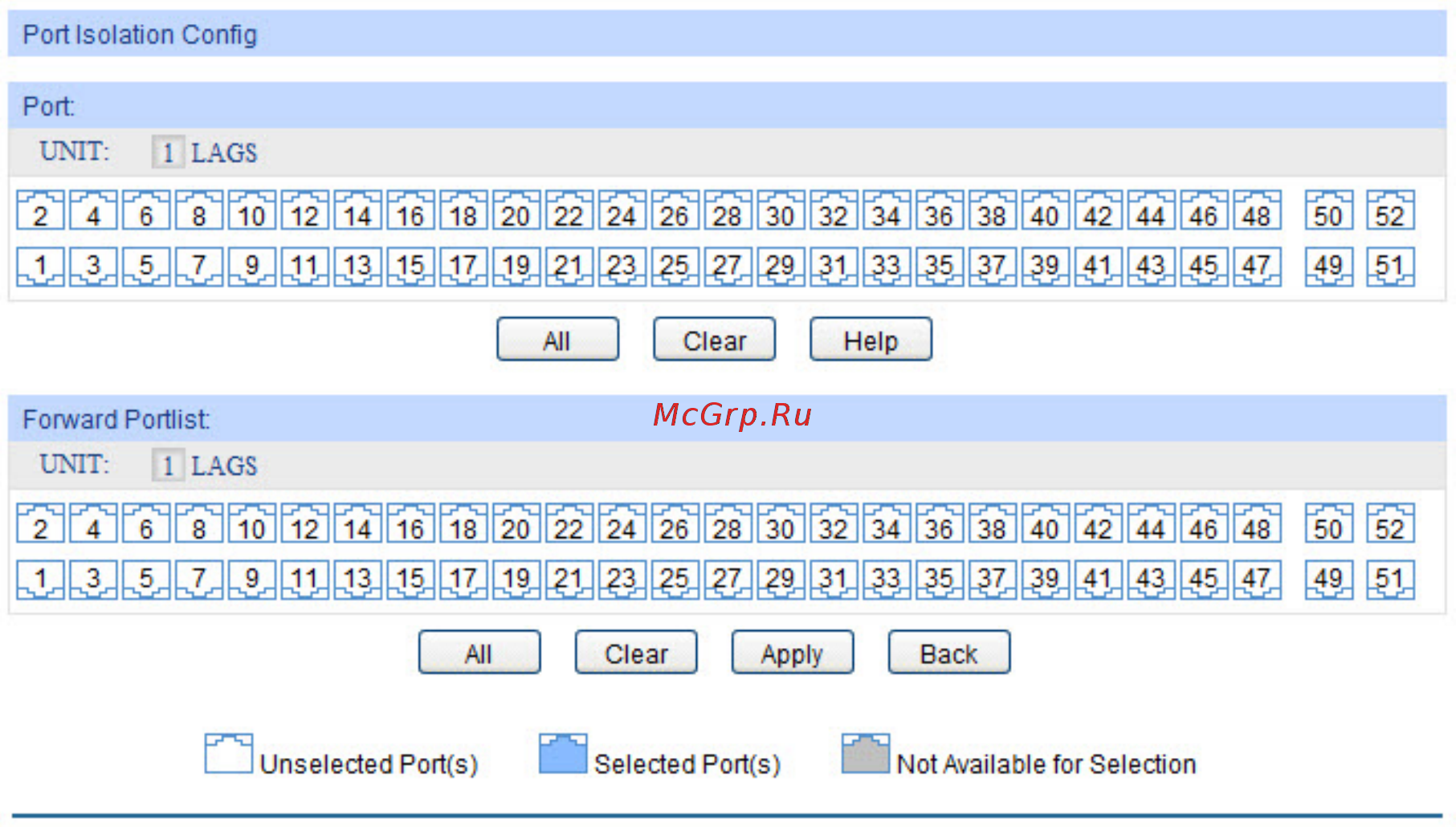Select port 37 in the Port section
Viewport: 1456px width, 827px height.
tap(993, 267)
